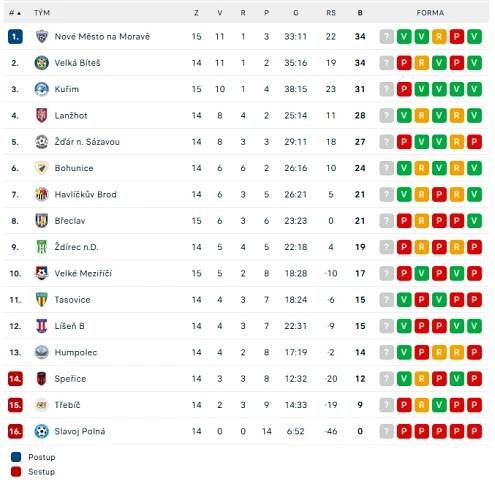Click the Lanžhot red shield crest
The image size is (495, 484).
tap(42, 115)
